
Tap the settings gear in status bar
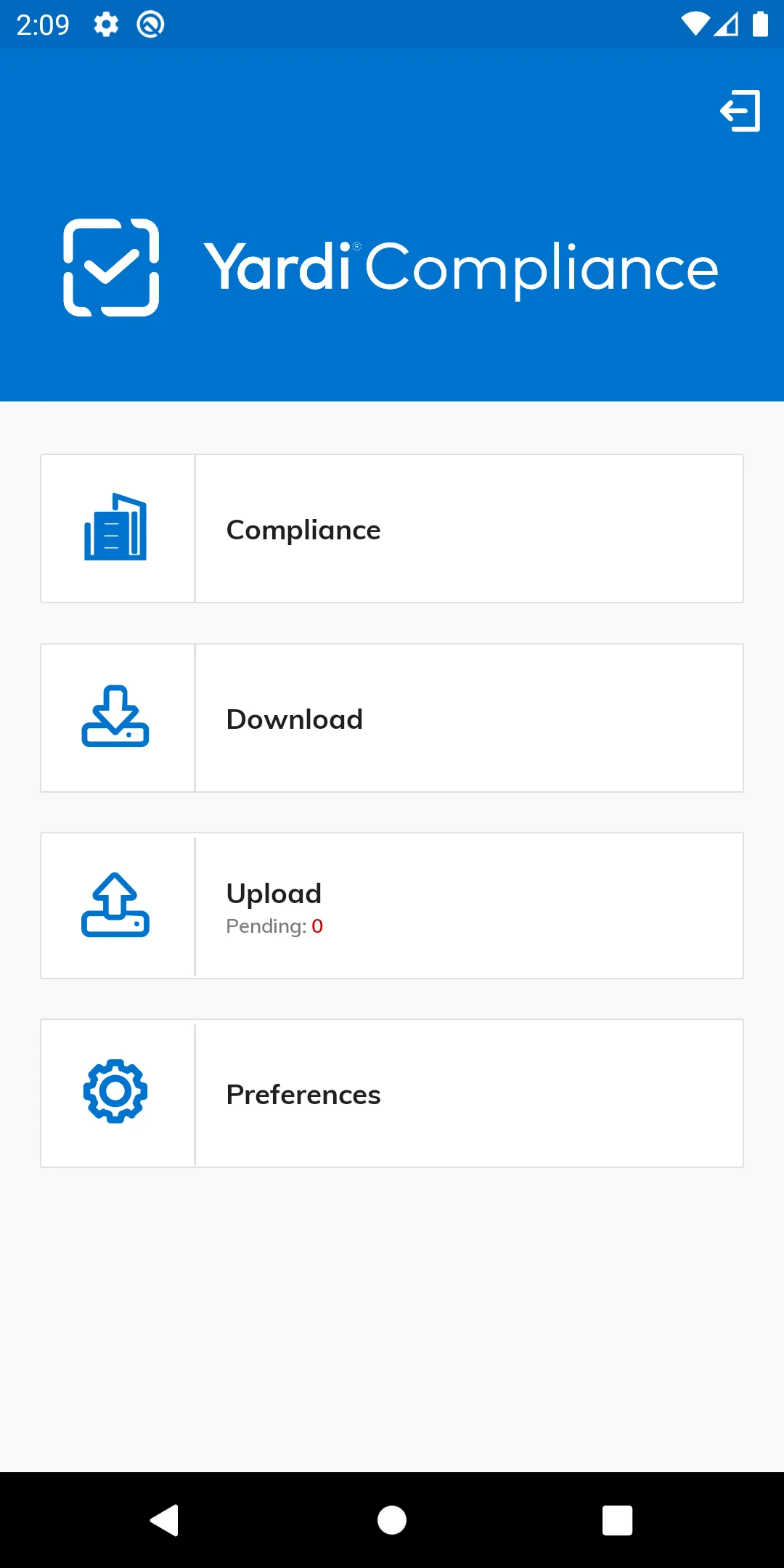click(x=106, y=25)
